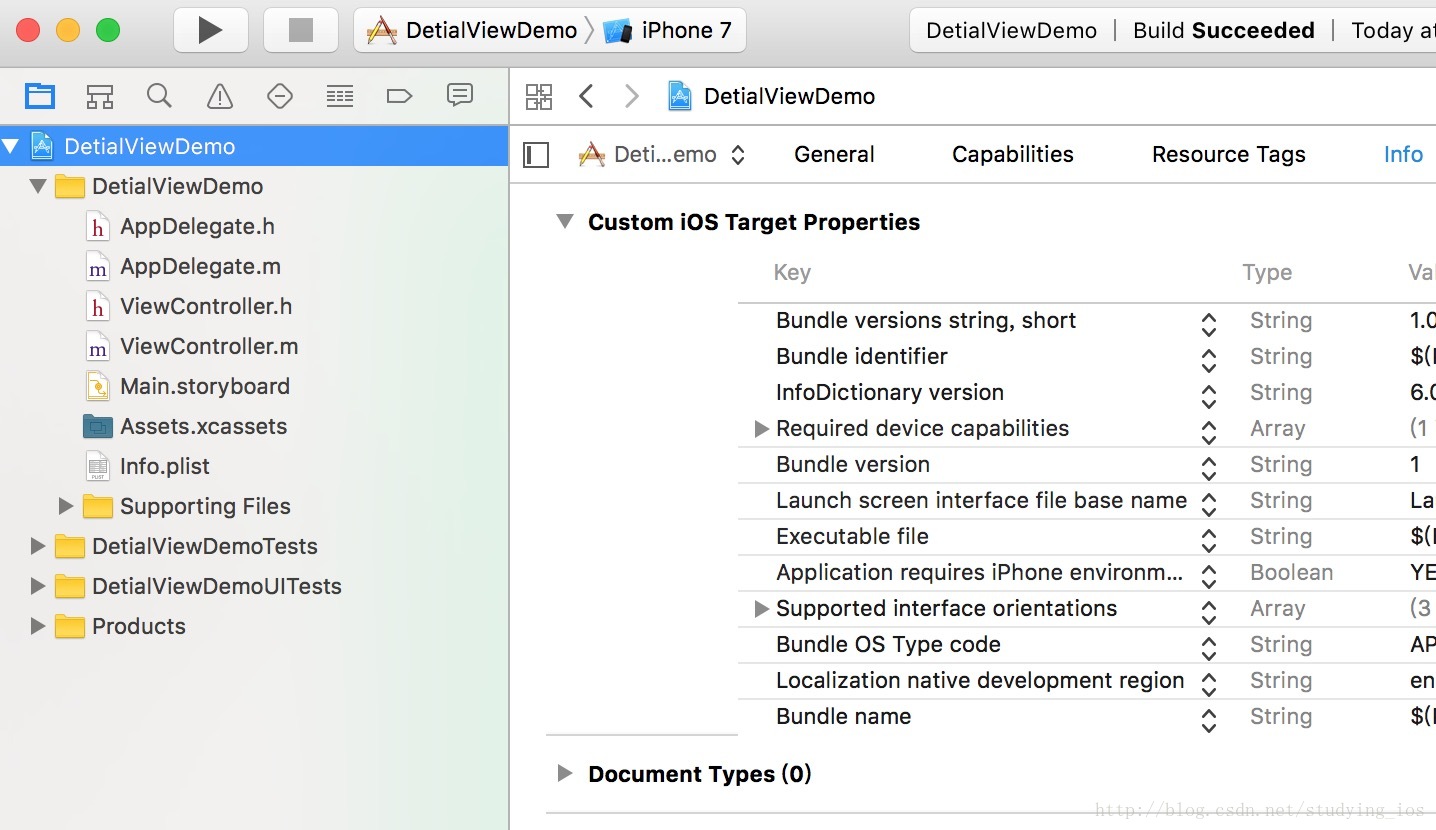Viewport: 1436px width, 830px height.
Task: Toggle the project and targets list sidebar
Action: 537,155
